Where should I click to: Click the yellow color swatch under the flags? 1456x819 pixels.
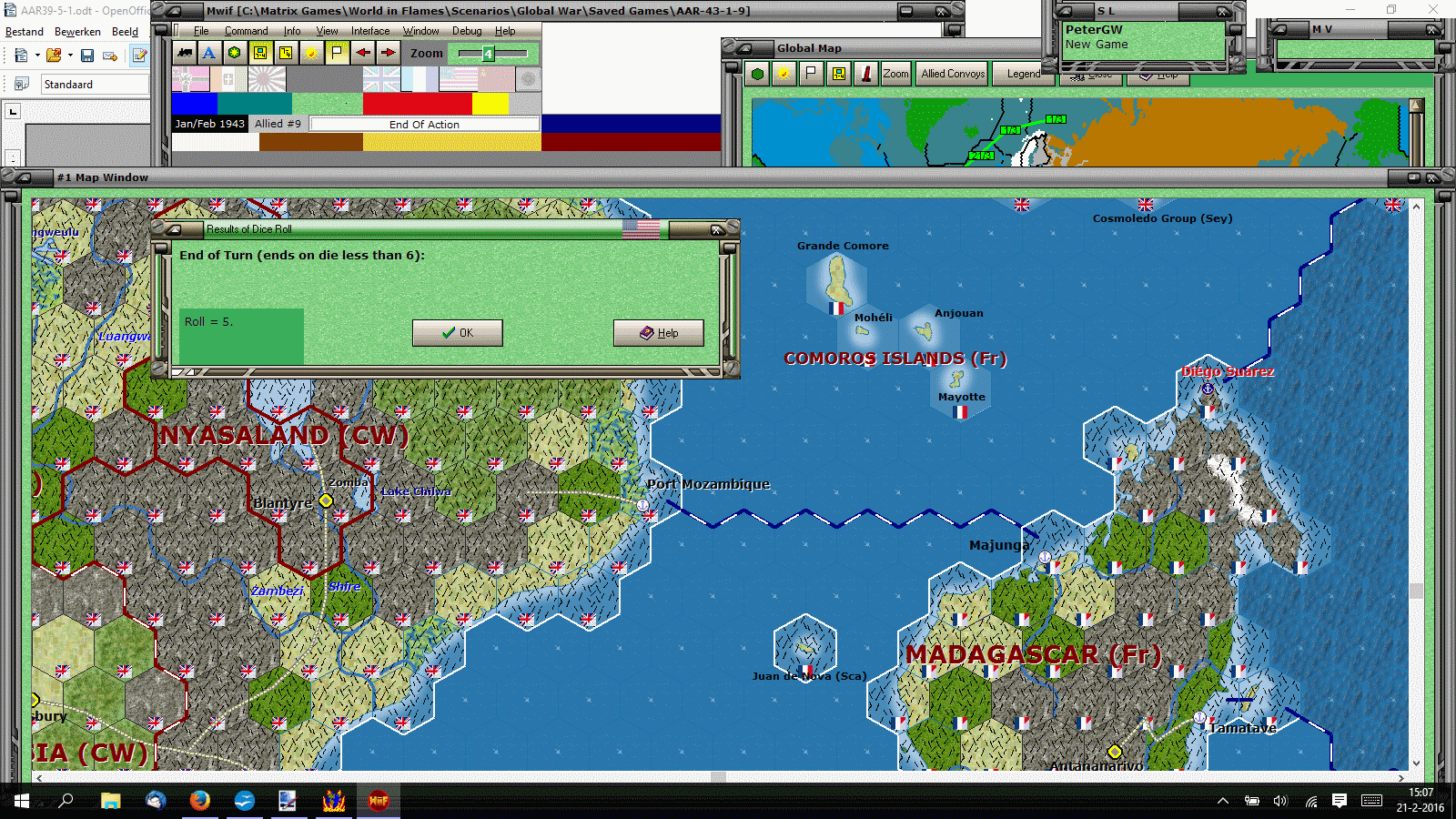490,104
